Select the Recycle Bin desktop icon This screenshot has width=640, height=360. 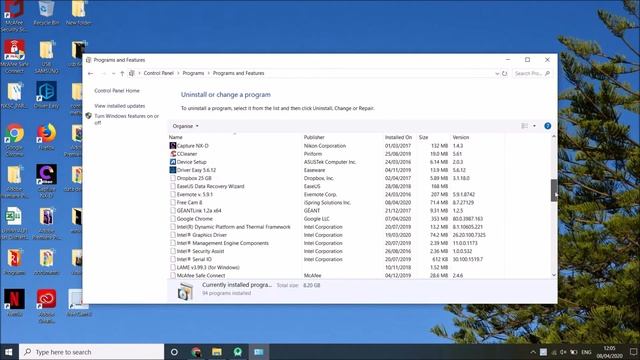pyautogui.click(x=46, y=13)
